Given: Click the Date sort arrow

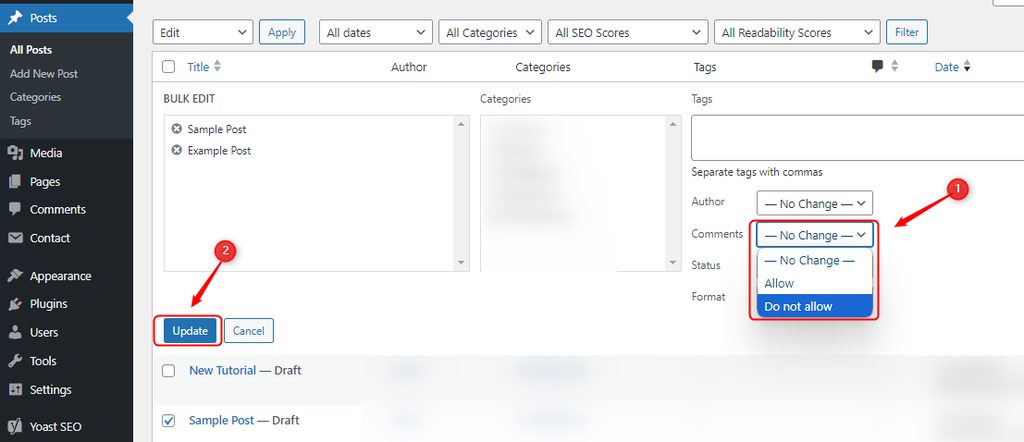Looking at the screenshot, I should [967, 67].
